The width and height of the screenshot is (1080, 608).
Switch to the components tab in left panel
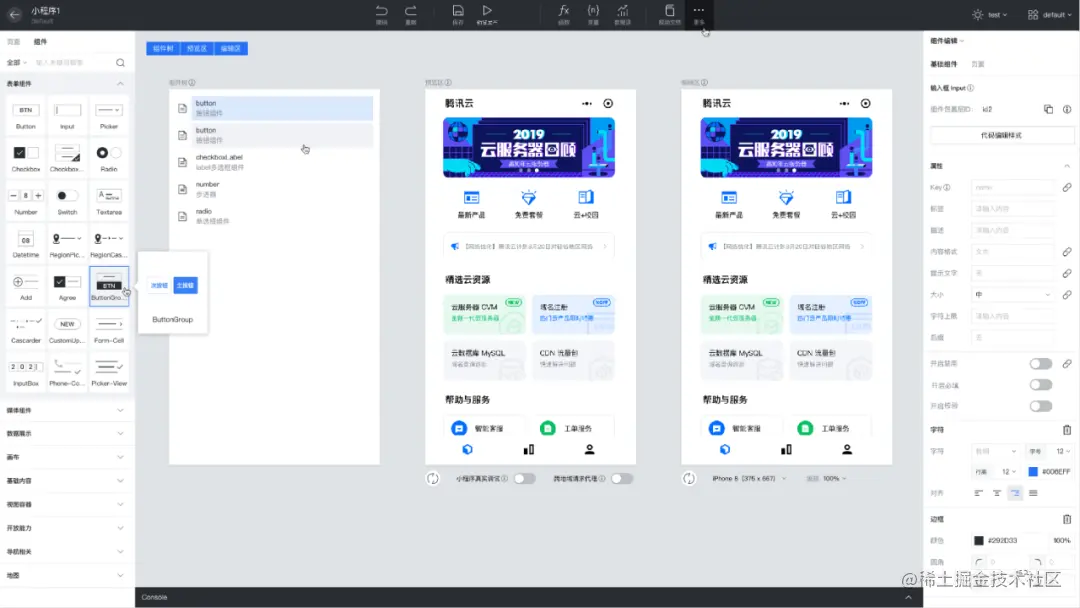pos(41,42)
